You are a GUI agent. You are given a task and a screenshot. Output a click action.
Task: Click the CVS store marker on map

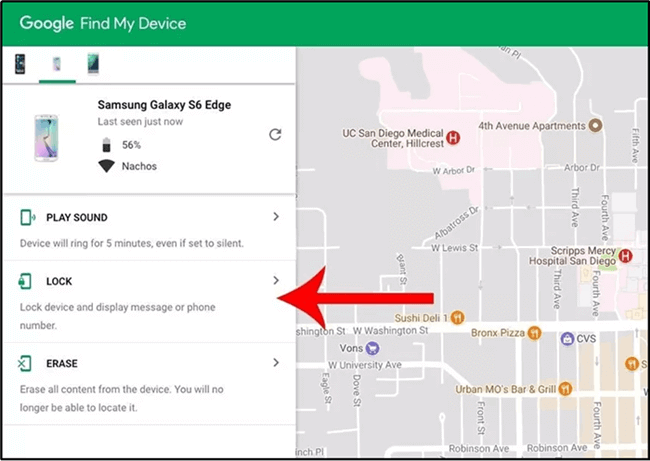pyautogui.click(x=567, y=338)
